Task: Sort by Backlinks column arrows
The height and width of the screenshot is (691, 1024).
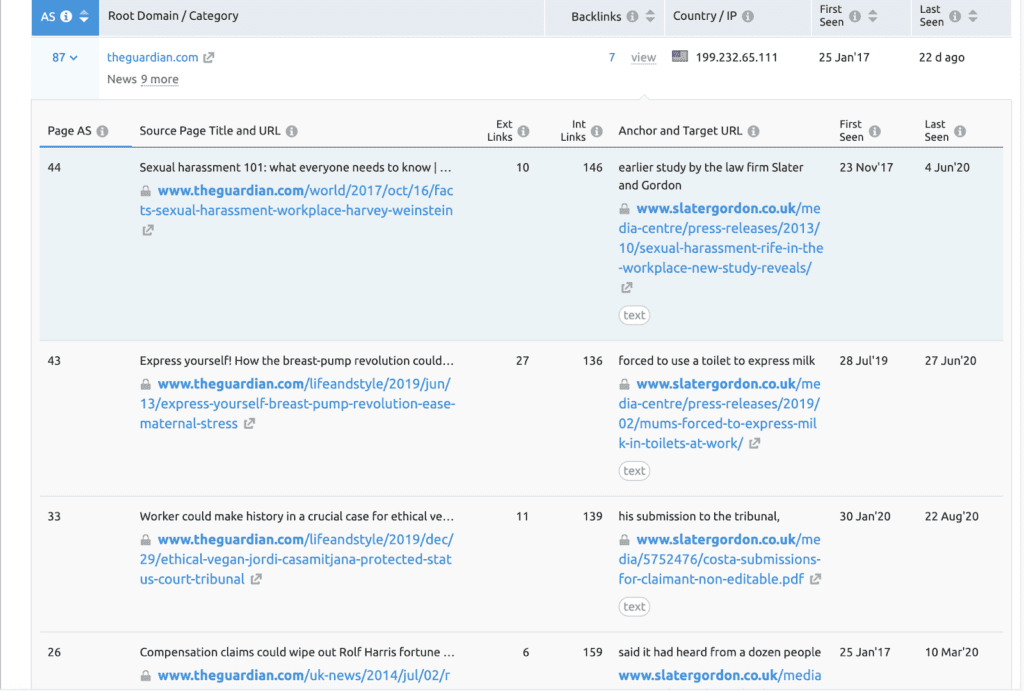Action: (x=650, y=16)
